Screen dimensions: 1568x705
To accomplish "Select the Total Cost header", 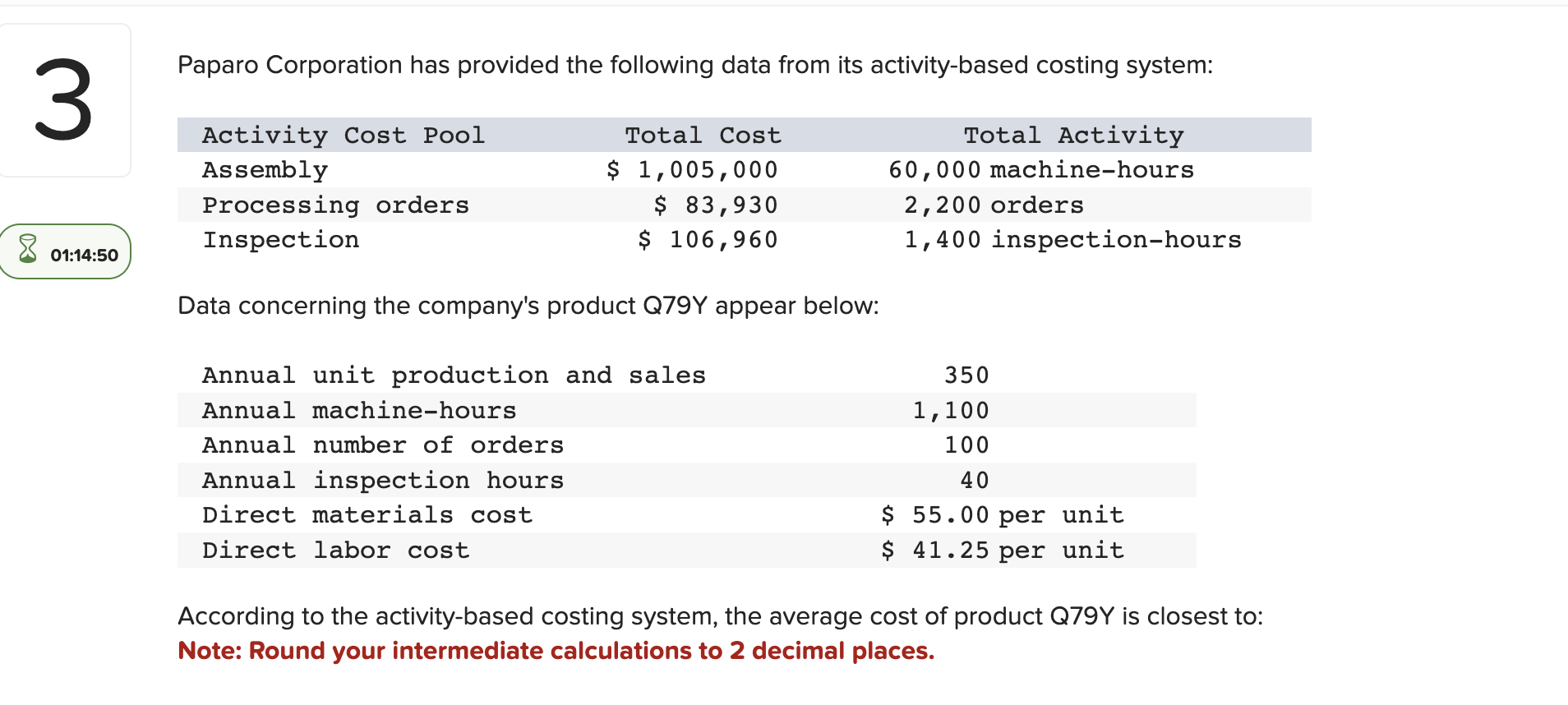I will coord(702,134).
